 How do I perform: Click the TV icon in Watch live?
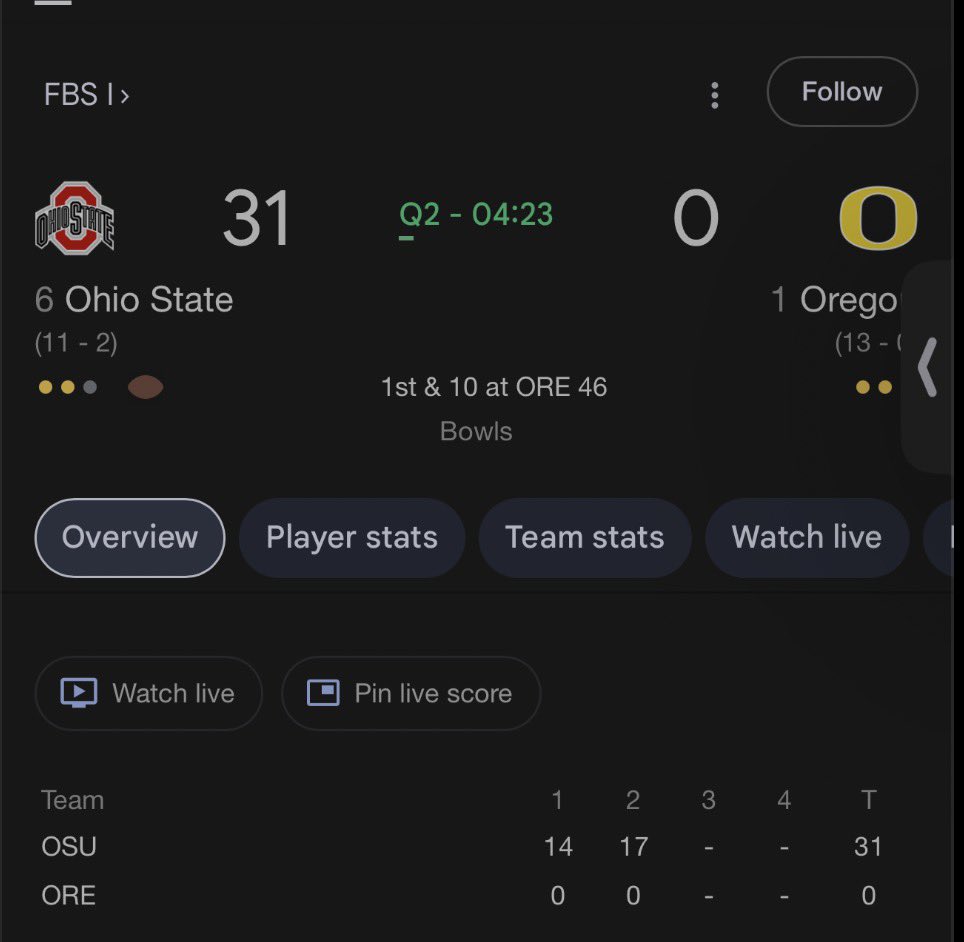click(x=79, y=693)
